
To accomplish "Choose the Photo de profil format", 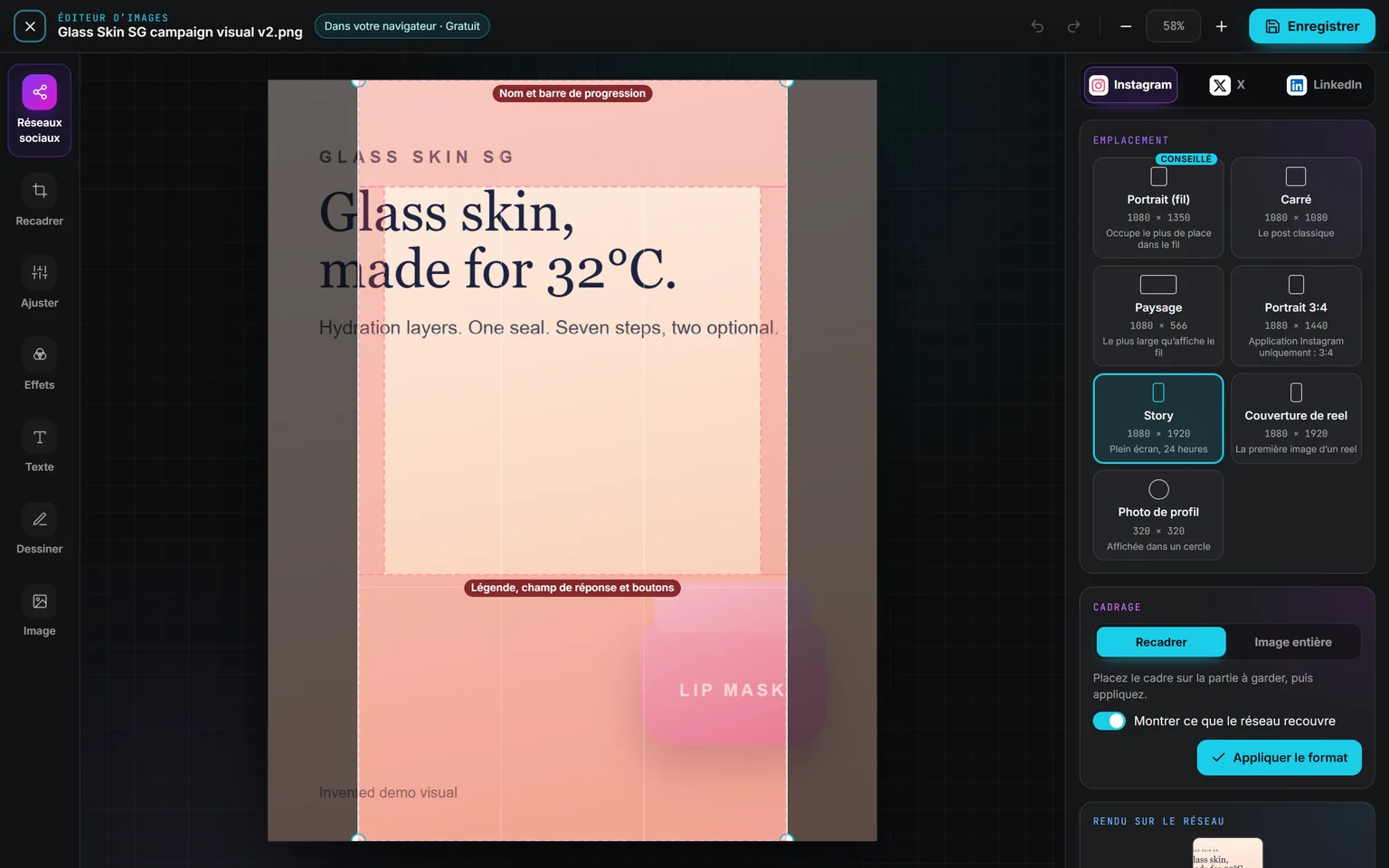I will click(x=1158, y=515).
